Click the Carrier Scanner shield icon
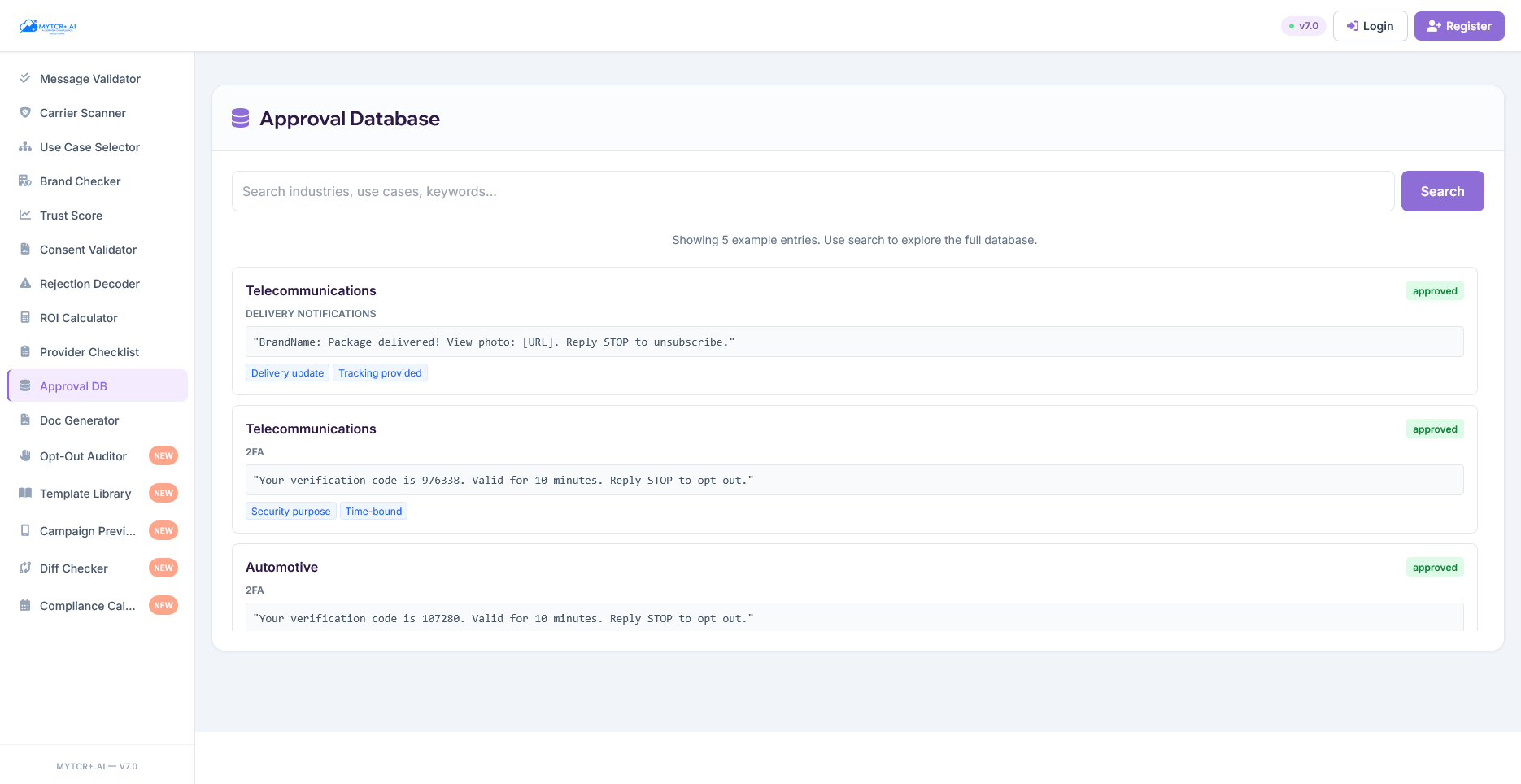This screenshot has height=784, width=1521. tap(25, 112)
